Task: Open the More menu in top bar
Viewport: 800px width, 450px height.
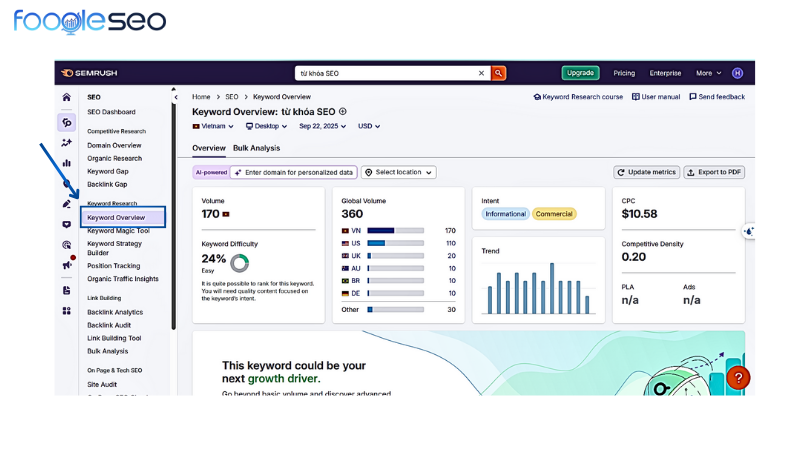Action: 708,73
